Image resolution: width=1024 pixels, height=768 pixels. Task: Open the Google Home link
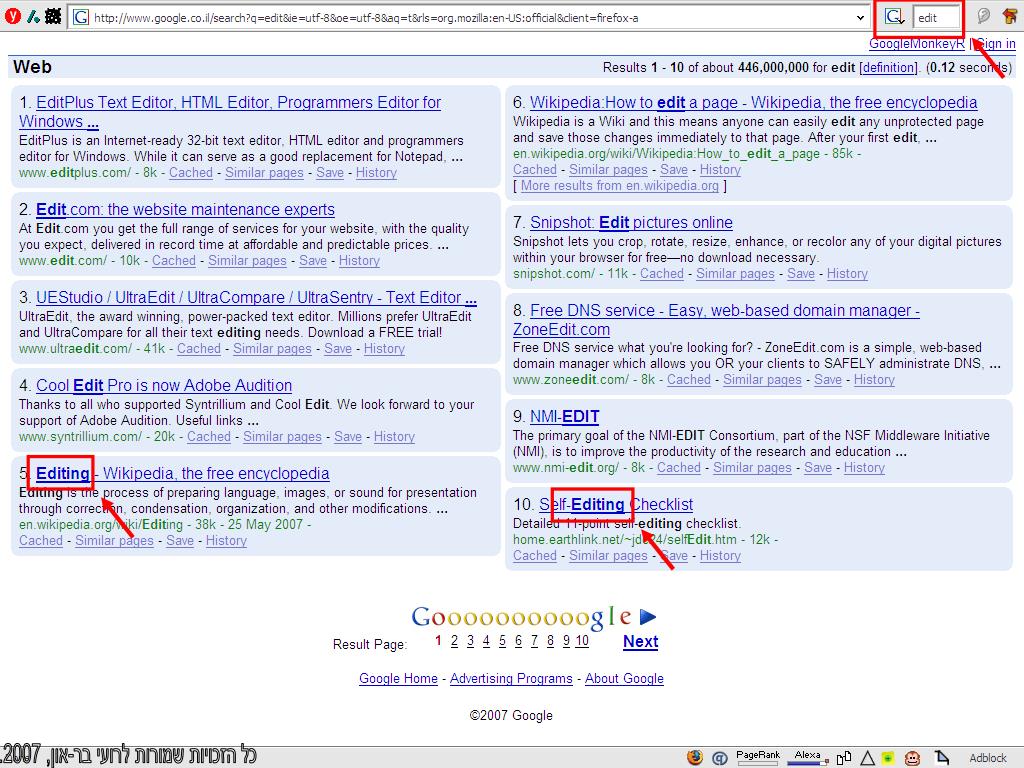(398, 679)
